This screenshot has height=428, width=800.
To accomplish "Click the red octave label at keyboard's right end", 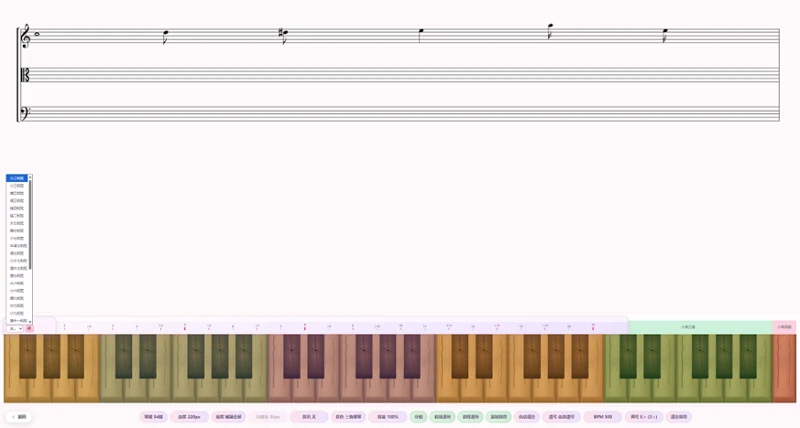I will 784,326.
